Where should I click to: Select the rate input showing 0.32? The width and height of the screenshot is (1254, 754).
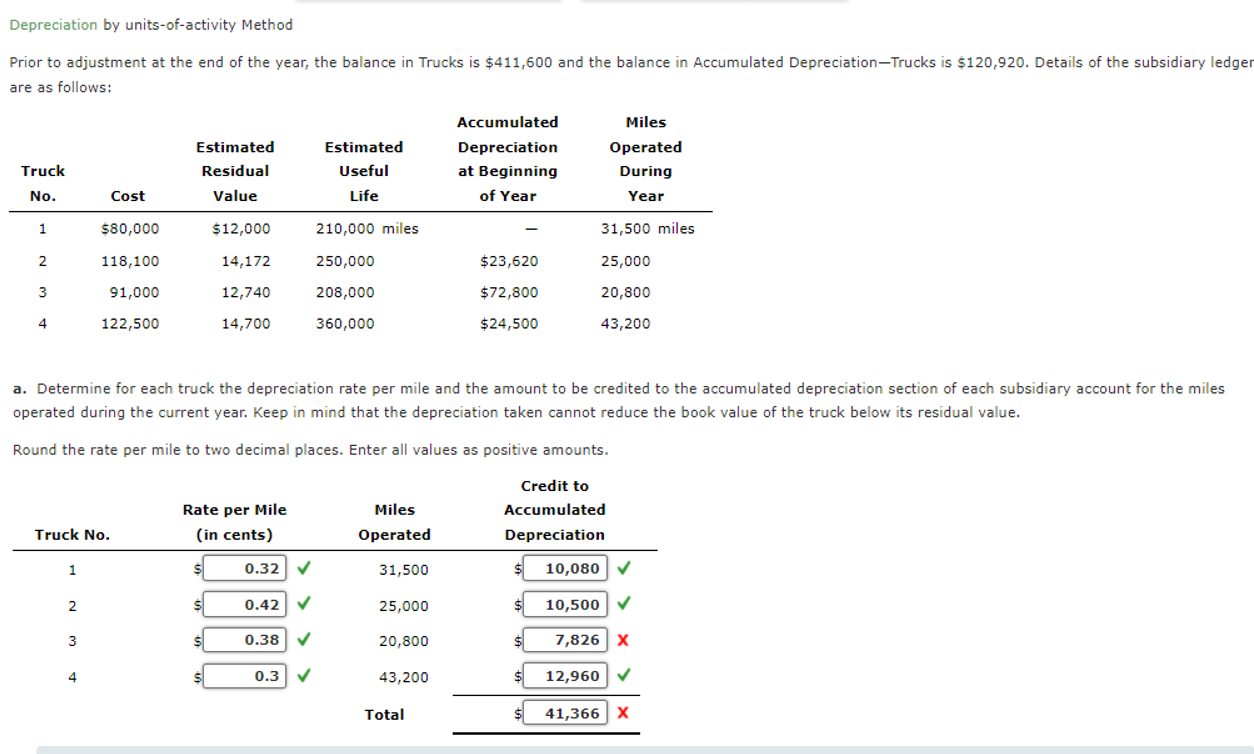pos(245,567)
